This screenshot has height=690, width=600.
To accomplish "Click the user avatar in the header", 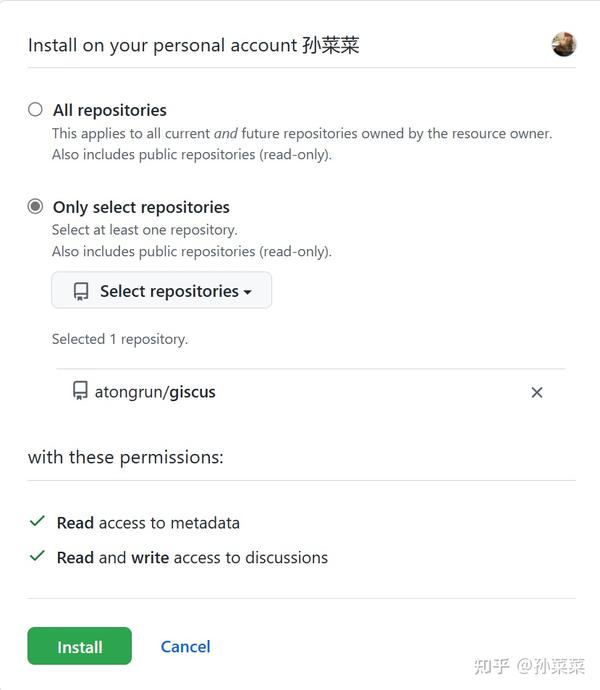I will (564, 44).
